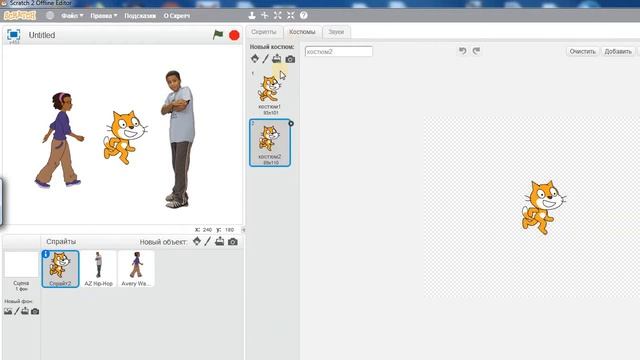Click the costume name field костюм2
The height and width of the screenshot is (360, 640).
pyautogui.click(x=339, y=52)
